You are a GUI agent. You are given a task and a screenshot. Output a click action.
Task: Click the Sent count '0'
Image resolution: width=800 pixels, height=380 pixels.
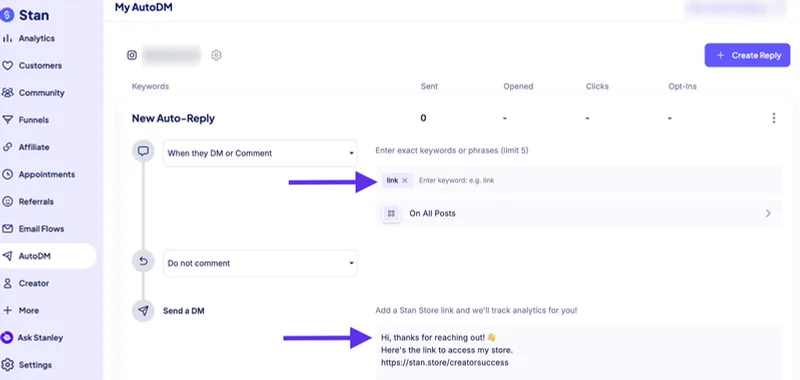(423, 118)
